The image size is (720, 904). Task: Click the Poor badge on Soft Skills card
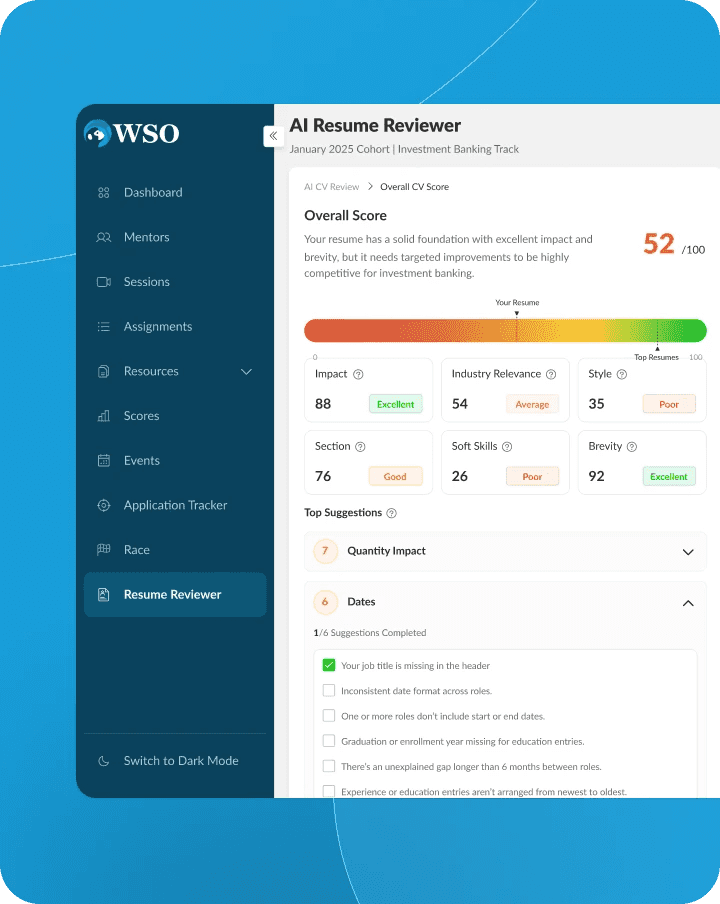[532, 476]
